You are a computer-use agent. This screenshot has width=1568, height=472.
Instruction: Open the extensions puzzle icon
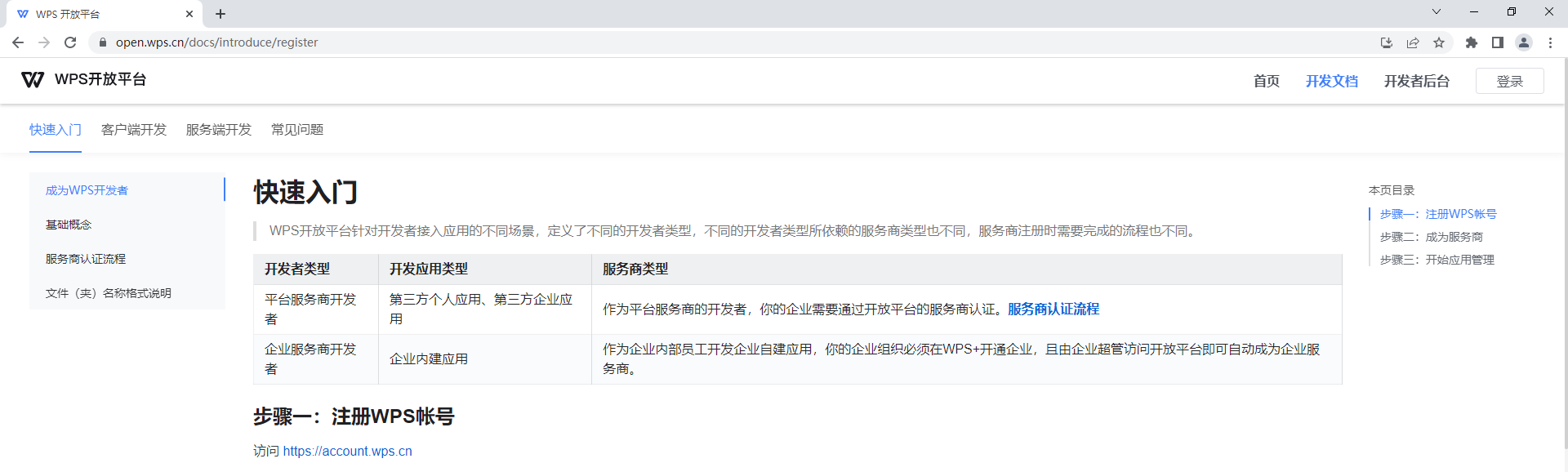point(1472,42)
